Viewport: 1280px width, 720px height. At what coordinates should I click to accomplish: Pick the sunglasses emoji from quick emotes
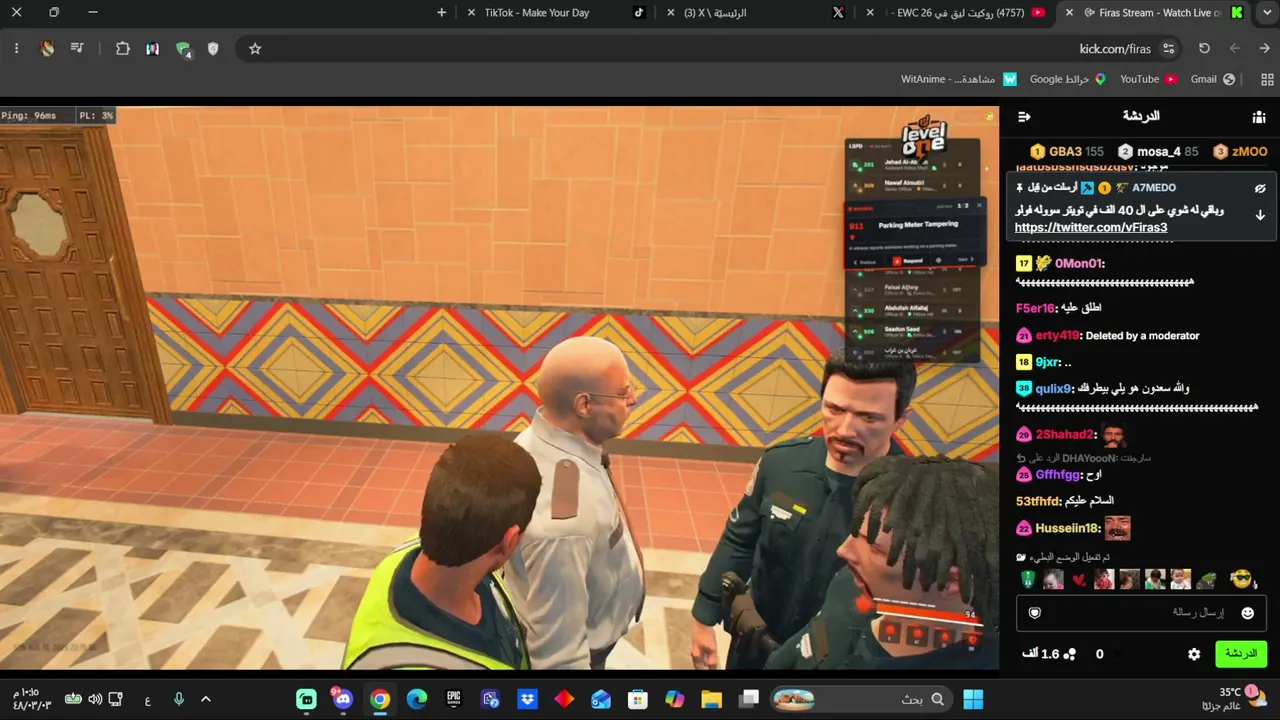coord(1241,579)
